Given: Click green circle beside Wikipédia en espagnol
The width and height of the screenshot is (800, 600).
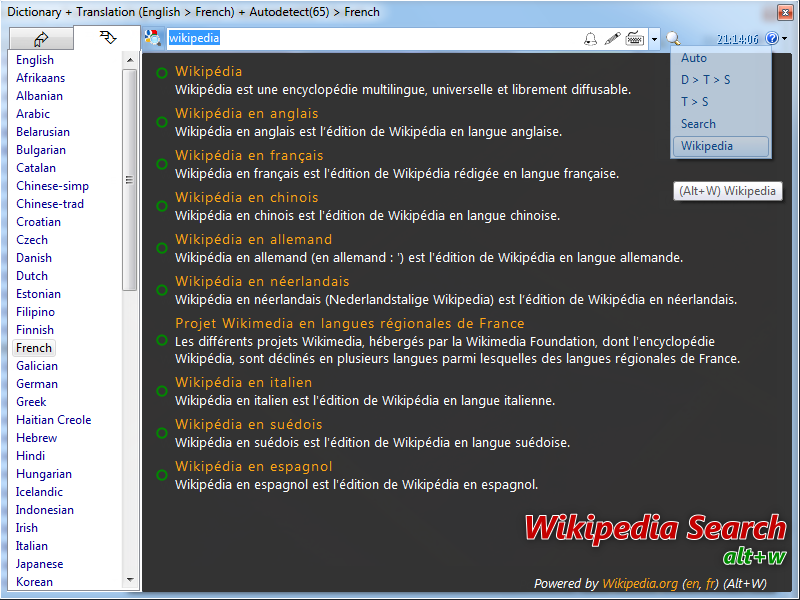Looking at the screenshot, I should pyautogui.click(x=162, y=475).
